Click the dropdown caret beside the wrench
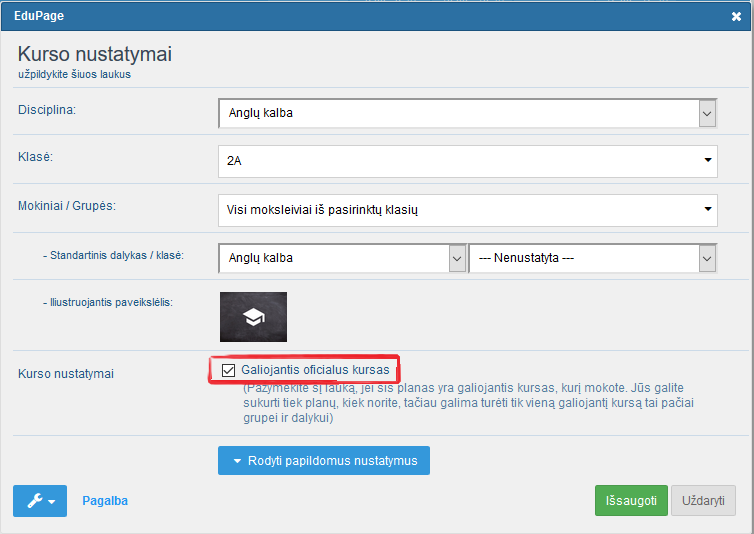This screenshot has height=534, width=754. coord(51,502)
